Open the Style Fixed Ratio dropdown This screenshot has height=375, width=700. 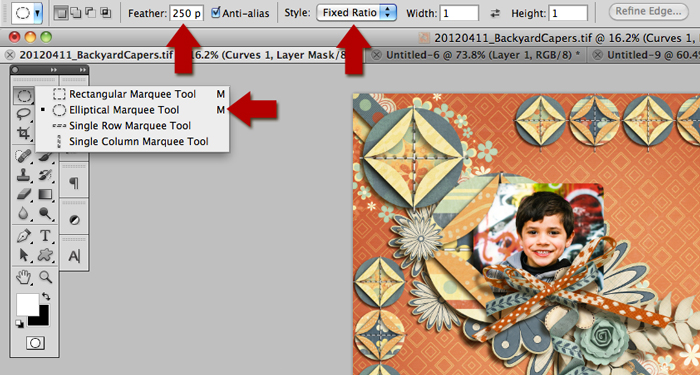356,12
